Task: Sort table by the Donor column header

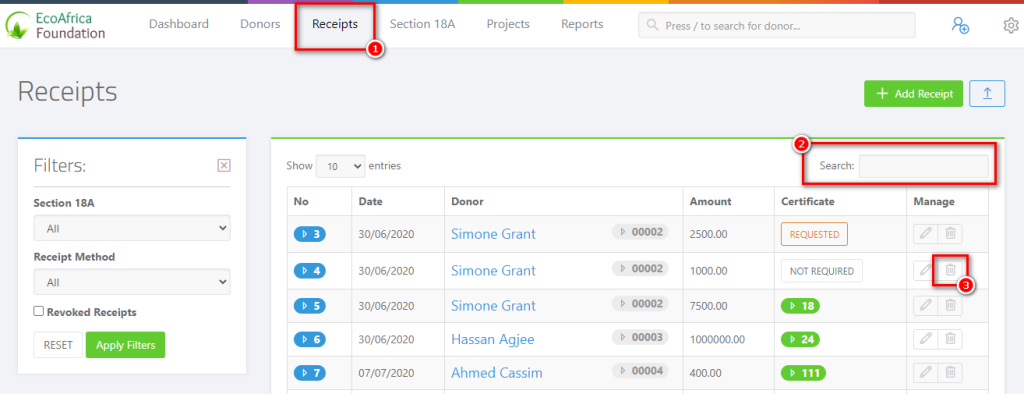Action: tap(564, 201)
